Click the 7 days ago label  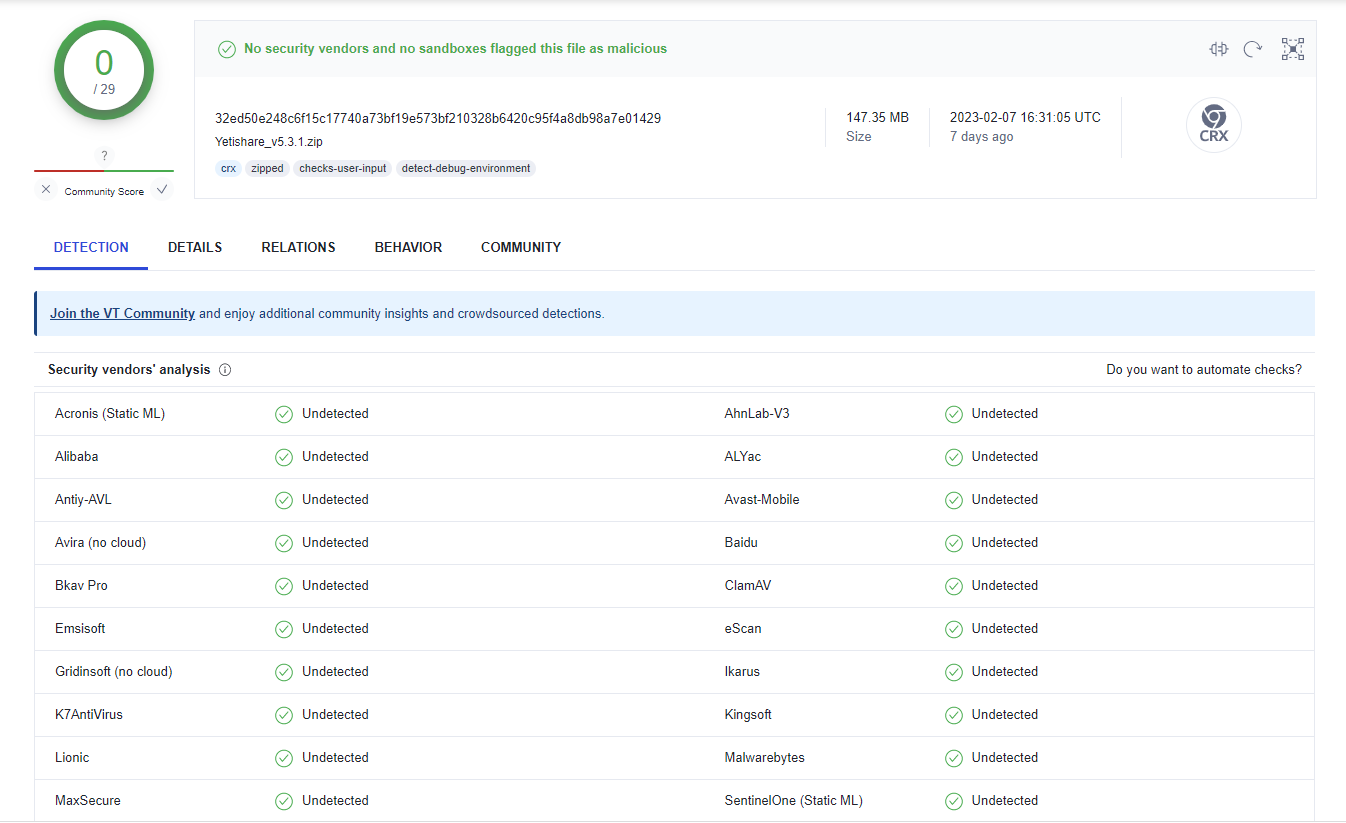(981, 136)
